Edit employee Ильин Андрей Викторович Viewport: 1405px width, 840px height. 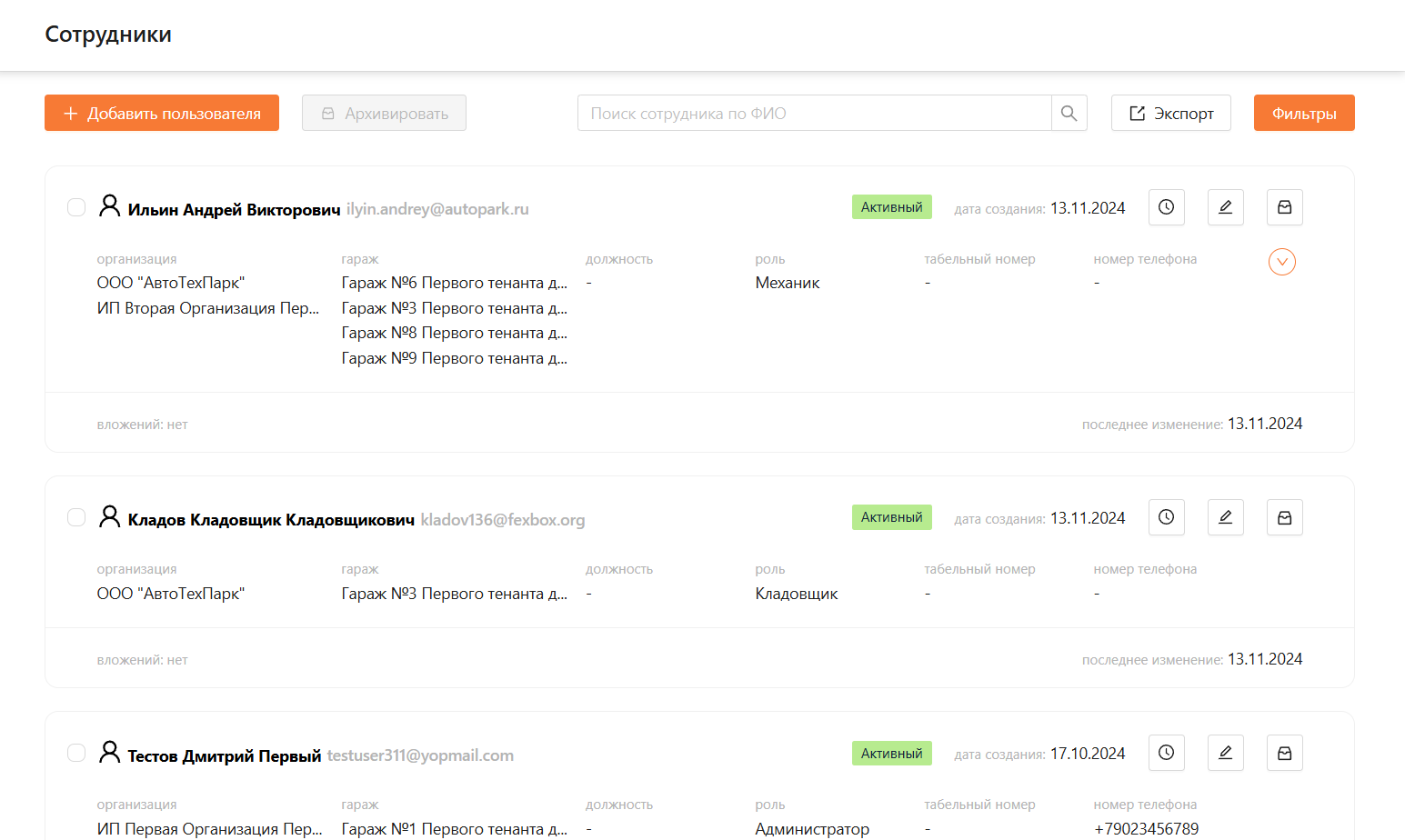[1225, 207]
